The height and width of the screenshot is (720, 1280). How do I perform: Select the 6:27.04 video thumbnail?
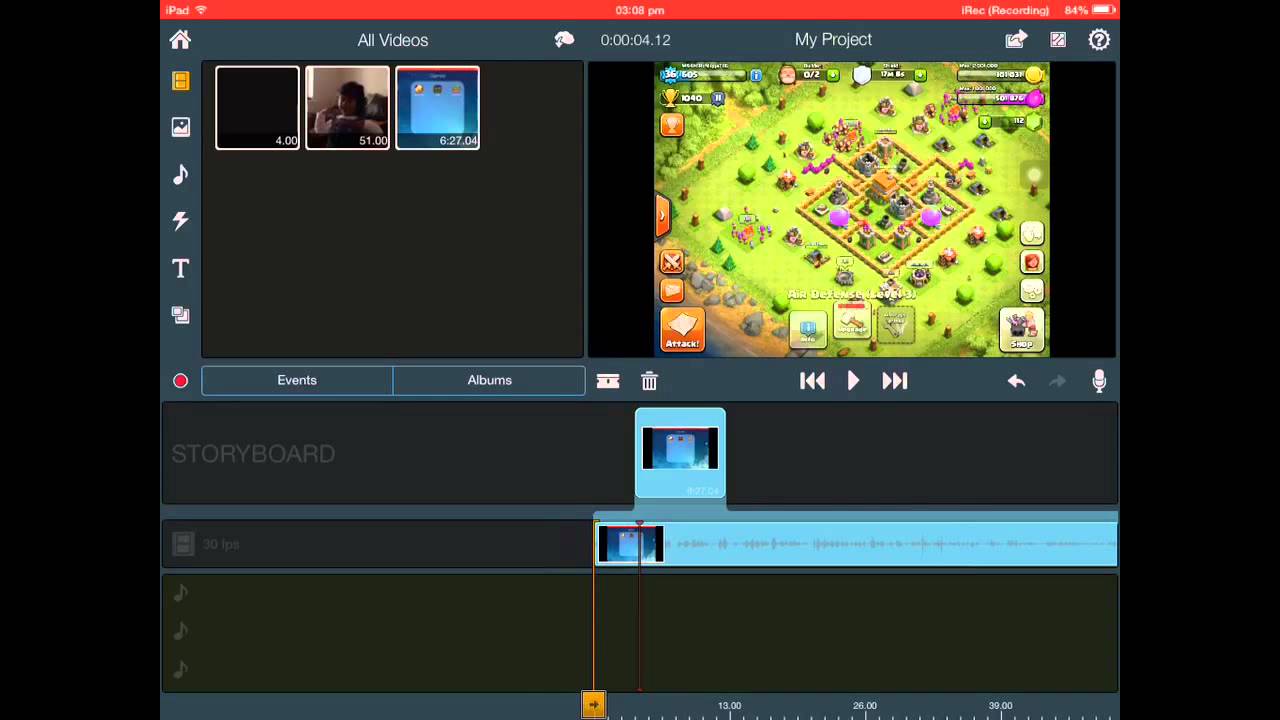pyautogui.click(x=437, y=108)
